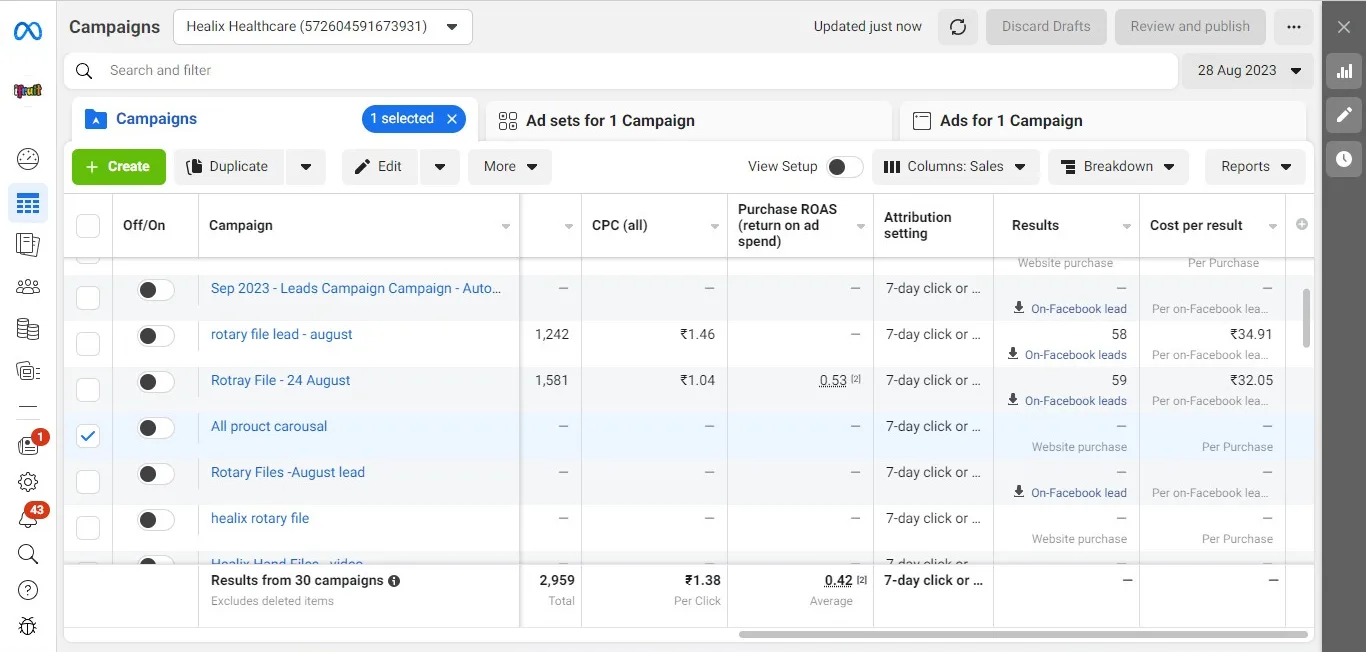Open the Account overview gauge icon
The width and height of the screenshot is (1366, 652).
(x=28, y=158)
